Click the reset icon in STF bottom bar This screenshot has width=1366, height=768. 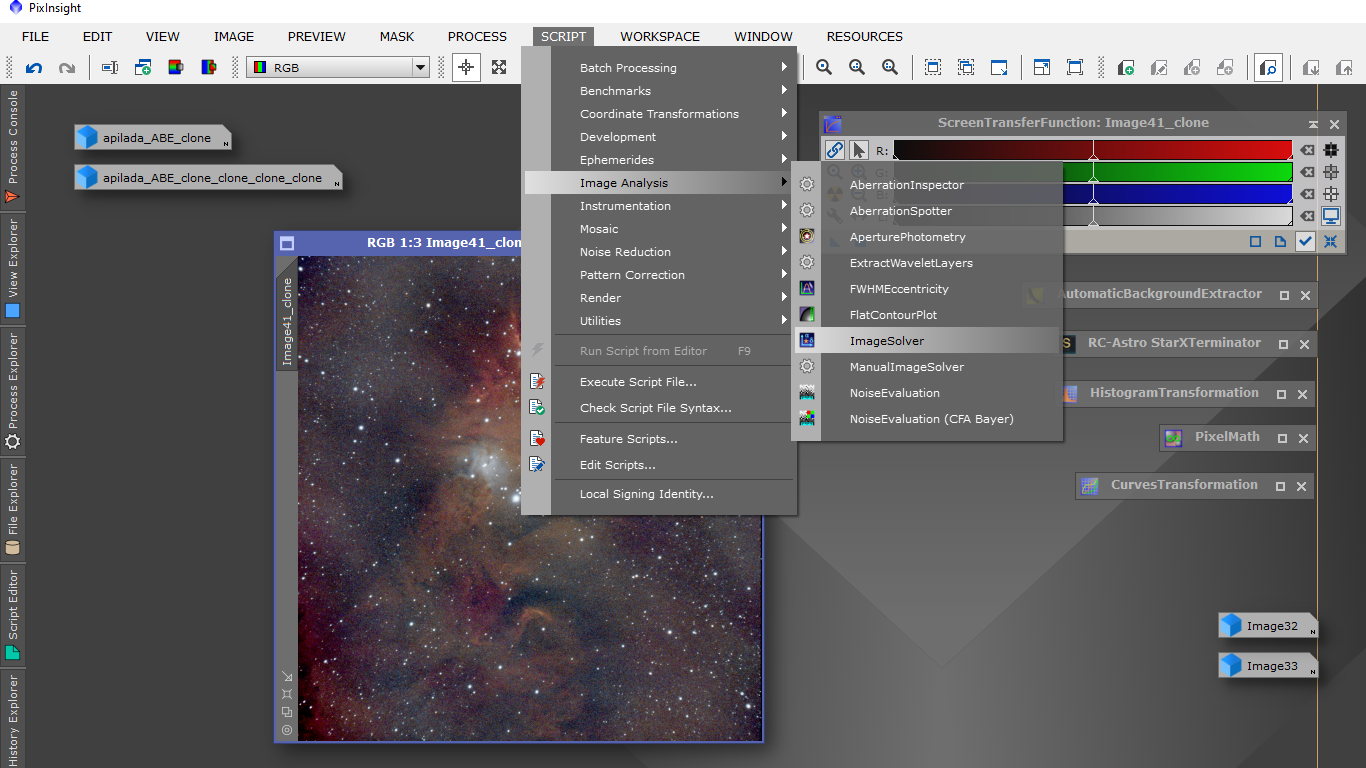coord(1331,241)
